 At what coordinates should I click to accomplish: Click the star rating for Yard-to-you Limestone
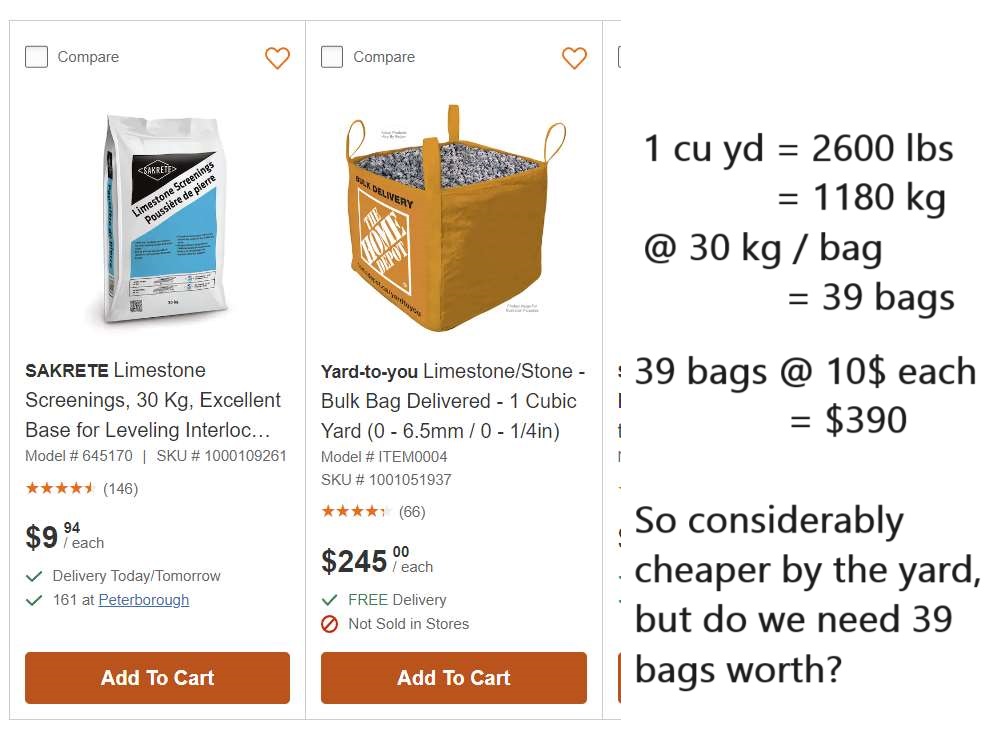tap(356, 512)
